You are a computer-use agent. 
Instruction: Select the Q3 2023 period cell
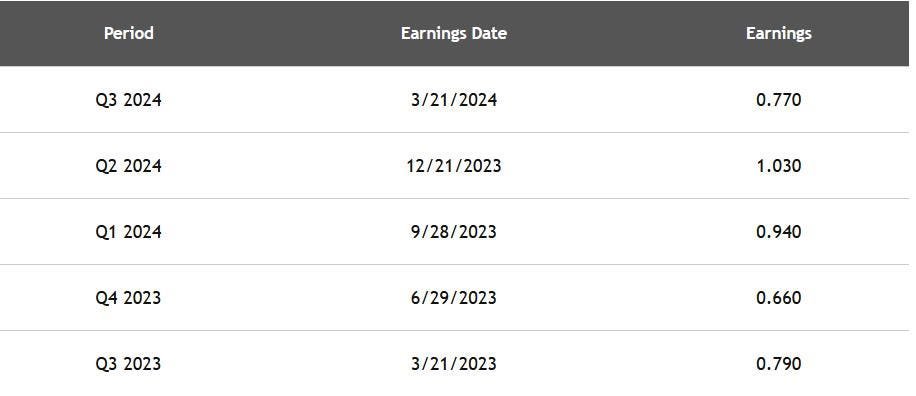point(129,364)
